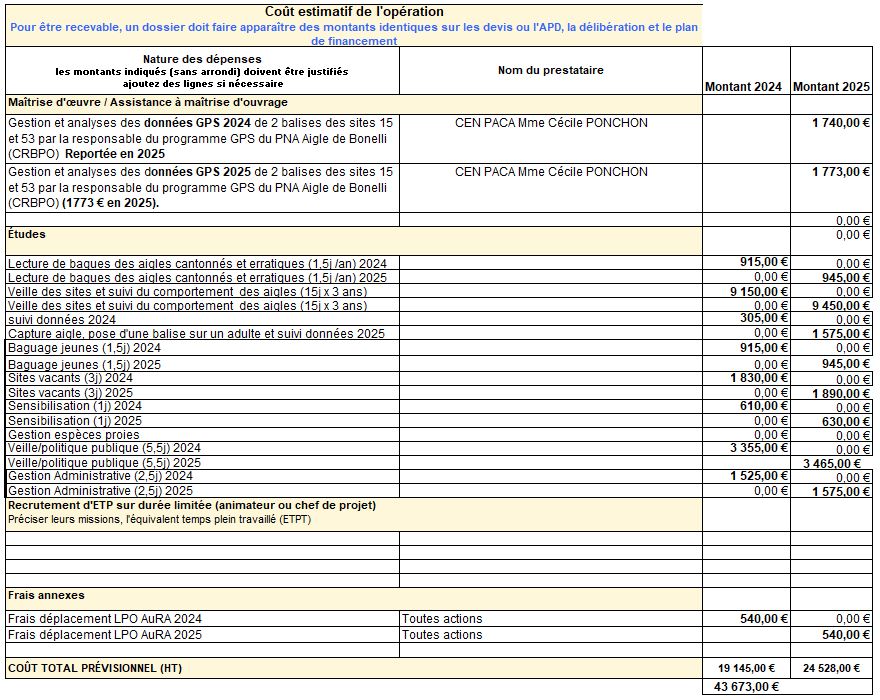Select the "Baguage jeunes (1,5j) 2025" label
Image resolution: width=880 pixels, height=700 pixels.
click(x=84, y=364)
